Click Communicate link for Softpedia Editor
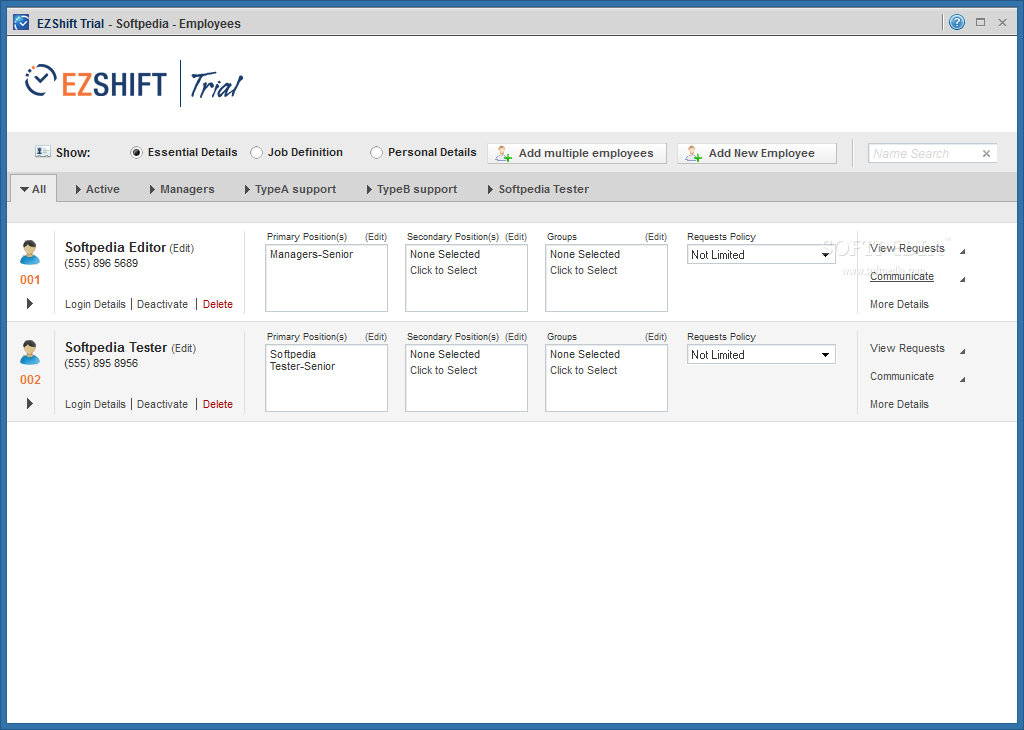The width and height of the screenshot is (1024, 730). tap(902, 276)
